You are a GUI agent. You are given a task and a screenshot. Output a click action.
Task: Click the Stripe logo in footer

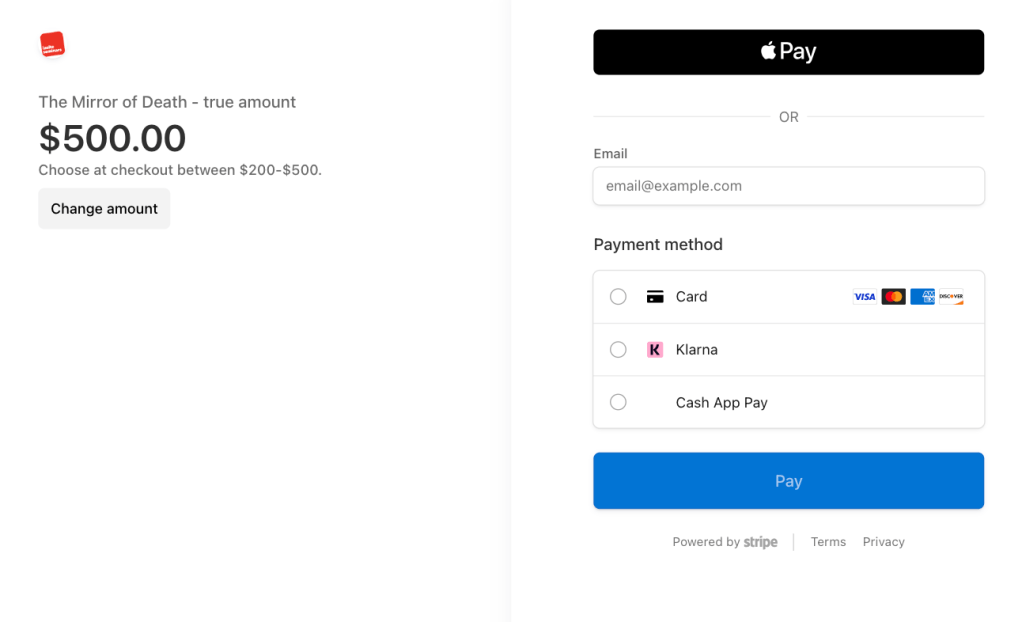click(760, 542)
